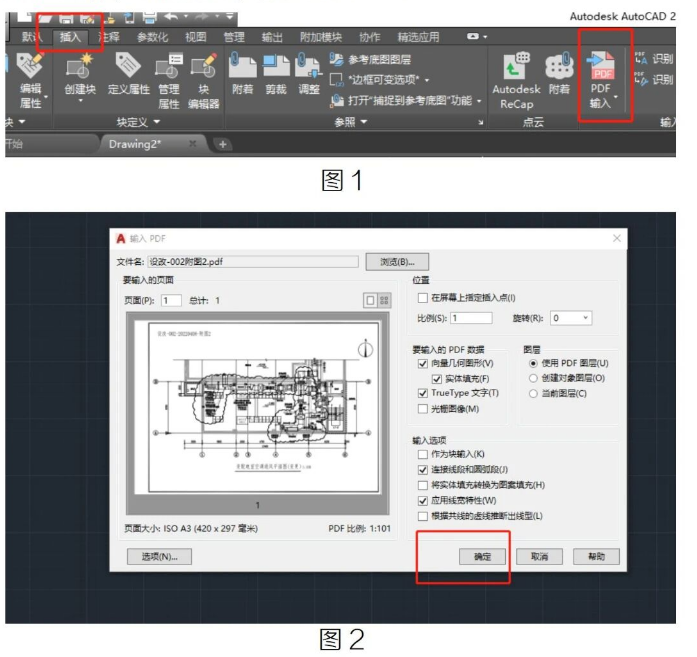This screenshot has width=697, height=657.
Task: Open the Output (输出) ribbon tab
Action: click(272, 37)
